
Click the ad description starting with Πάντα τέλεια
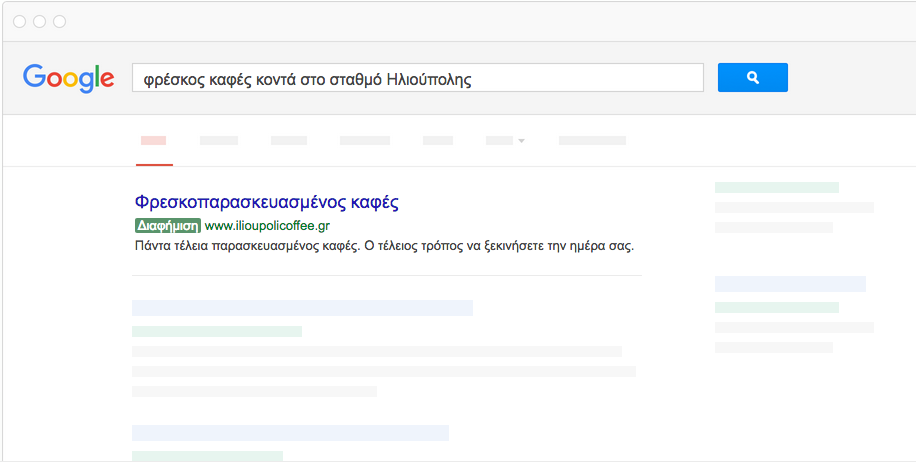[x=384, y=246]
